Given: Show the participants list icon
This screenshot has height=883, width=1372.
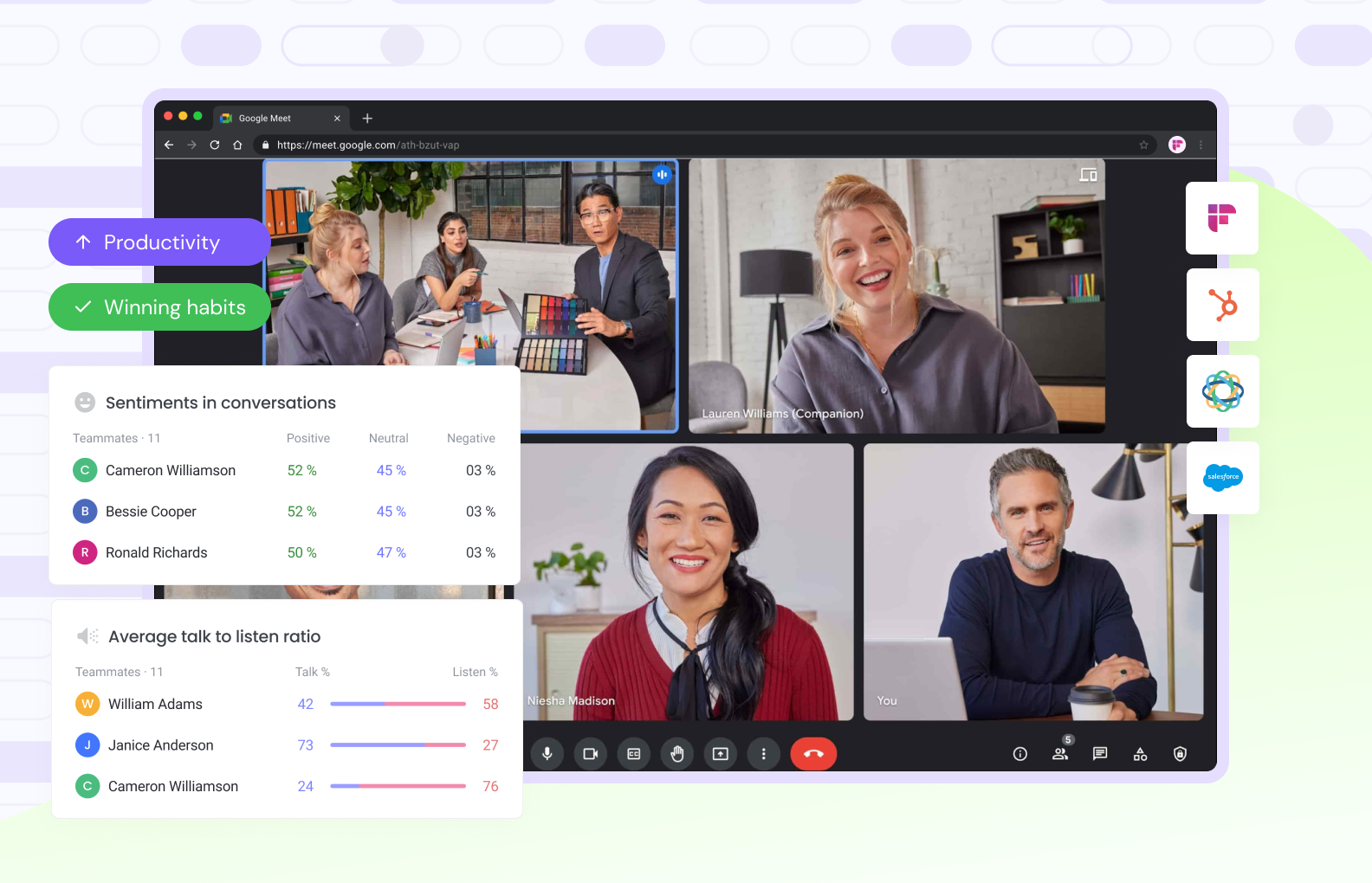Looking at the screenshot, I should [1060, 754].
